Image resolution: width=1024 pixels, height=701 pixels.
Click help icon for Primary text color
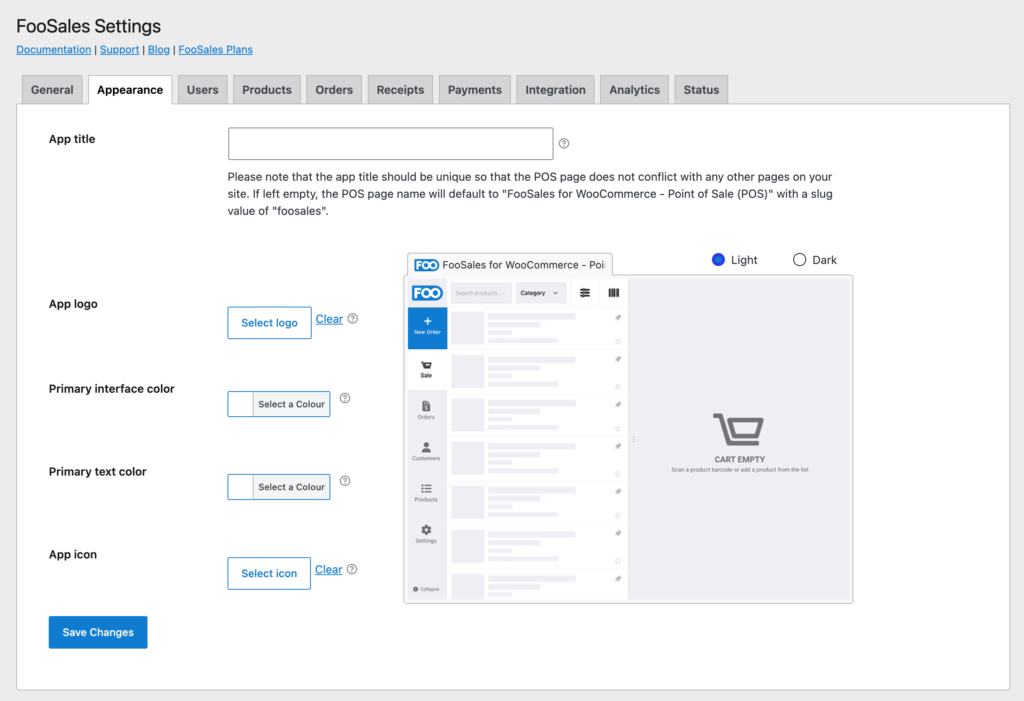click(x=345, y=481)
